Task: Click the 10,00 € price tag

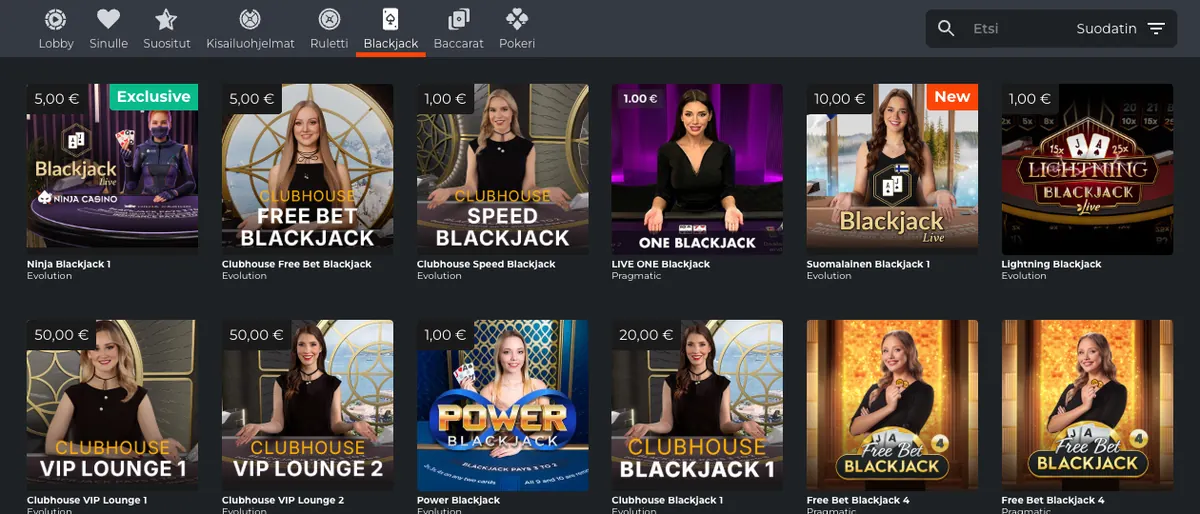Action: [839, 98]
